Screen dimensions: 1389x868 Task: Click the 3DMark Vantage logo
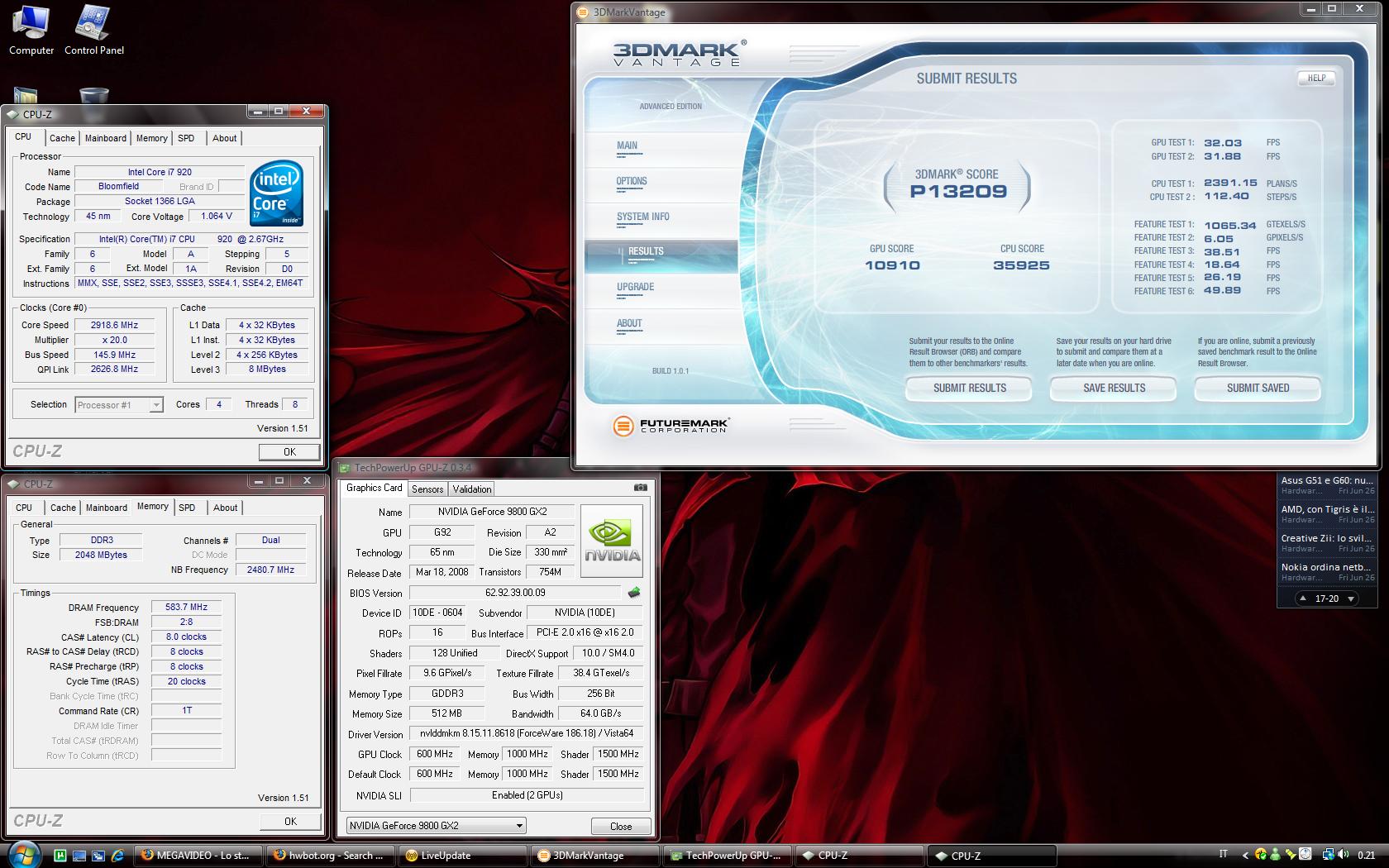pyautogui.click(x=680, y=52)
